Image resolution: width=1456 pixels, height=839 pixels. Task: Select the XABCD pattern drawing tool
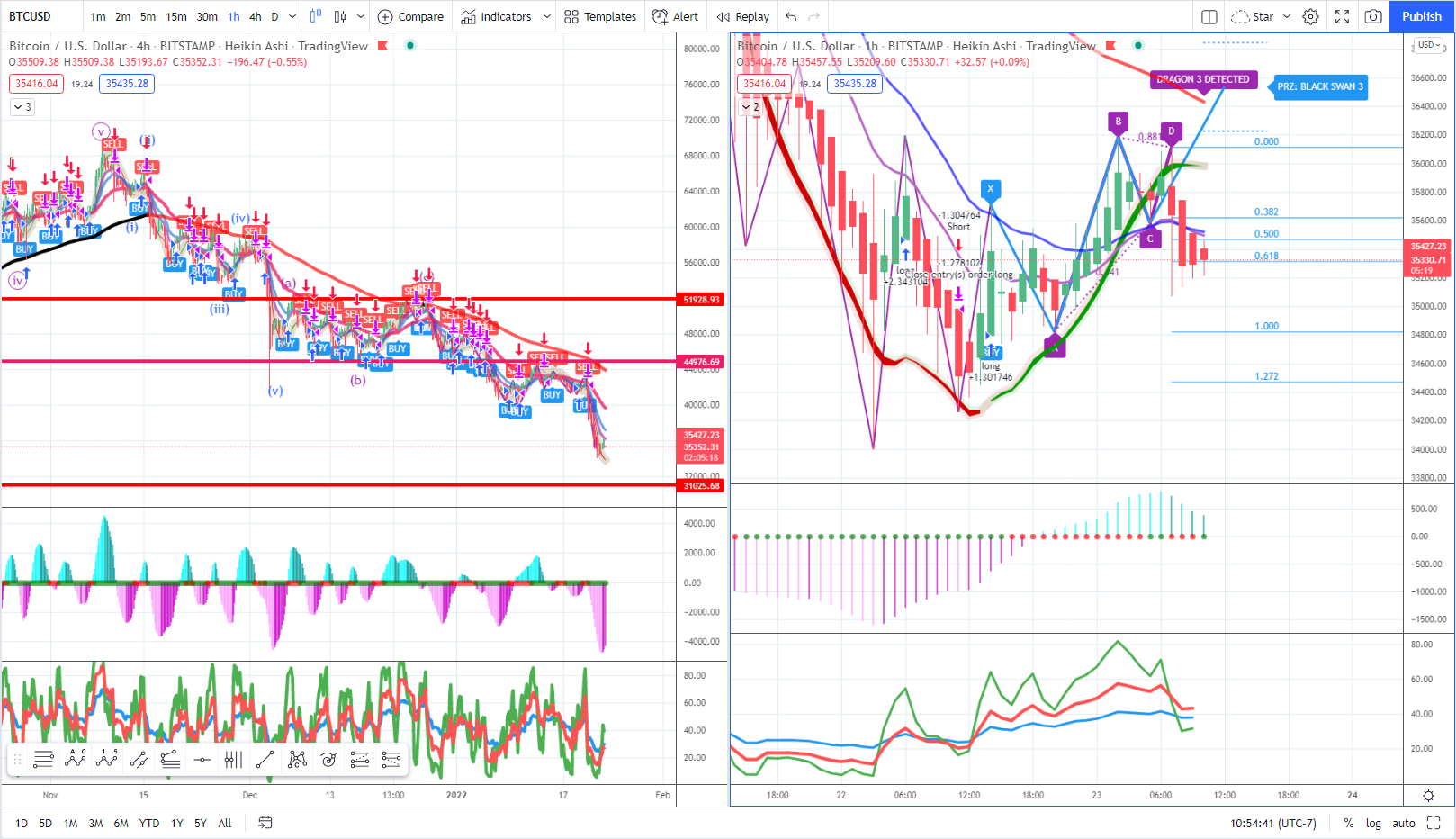[297, 760]
